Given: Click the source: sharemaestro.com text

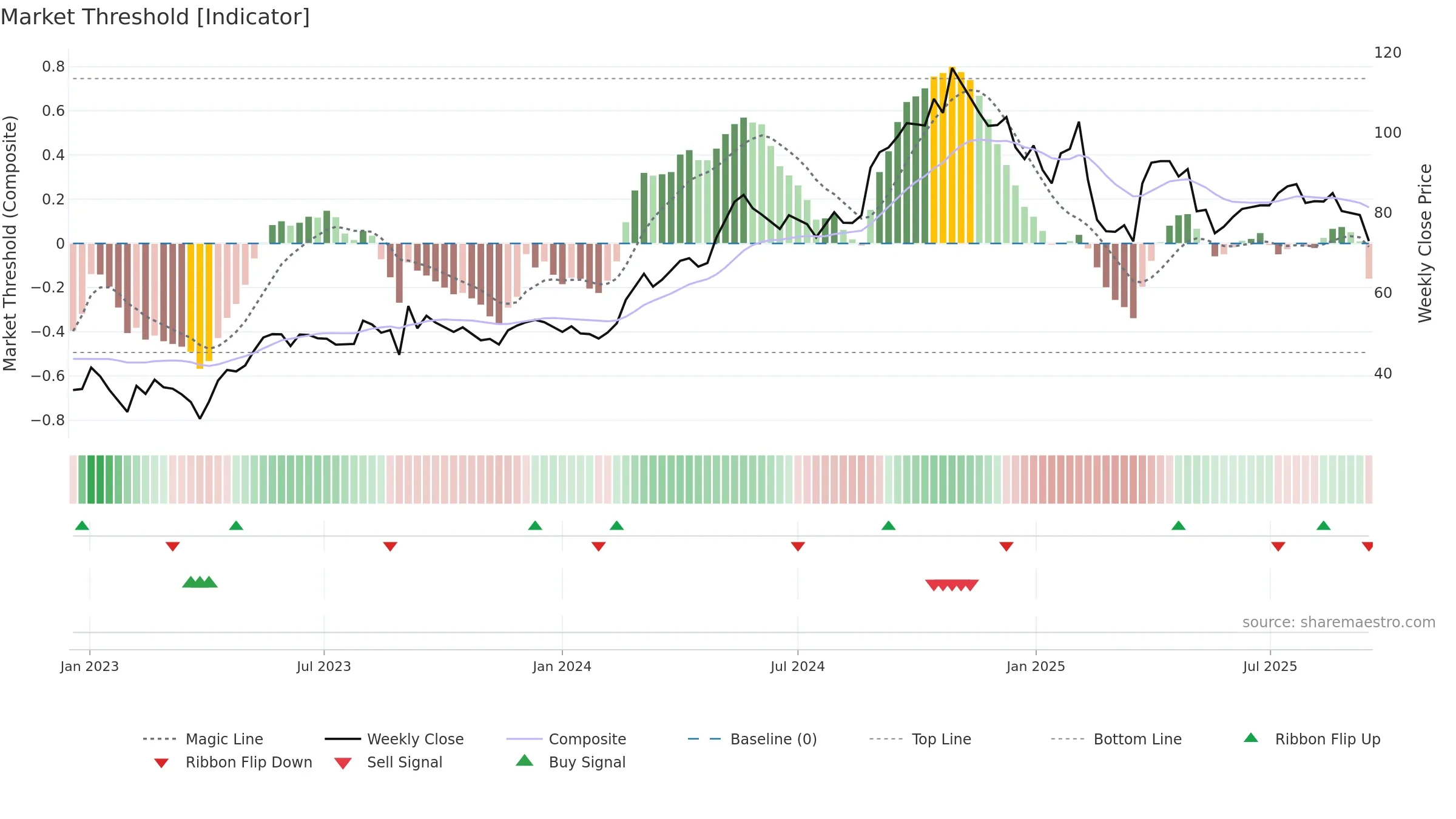Looking at the screenshot, I should click(x=1339, y=622).
